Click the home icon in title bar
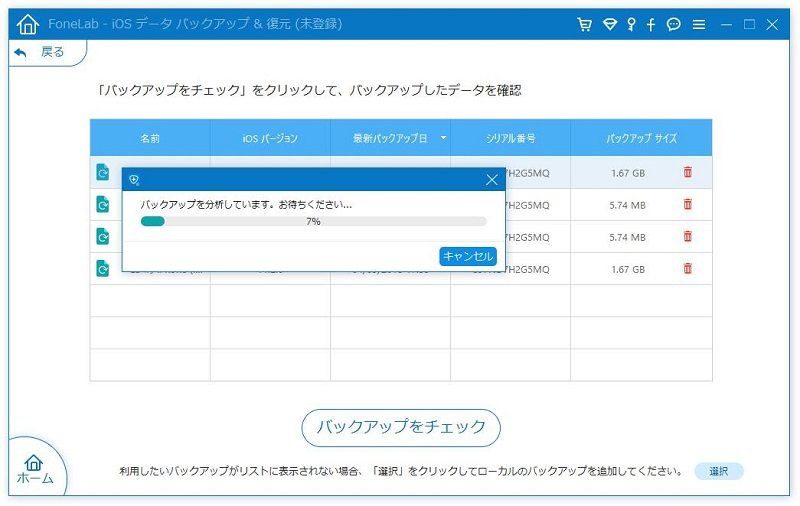The height and width of the screenshot is (506, 800). click(28, 24)
